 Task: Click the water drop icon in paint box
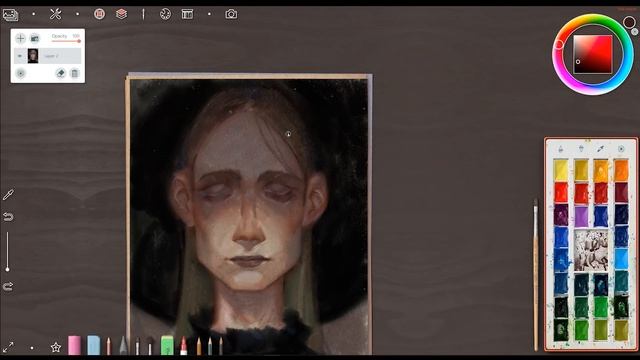(561, 149)
